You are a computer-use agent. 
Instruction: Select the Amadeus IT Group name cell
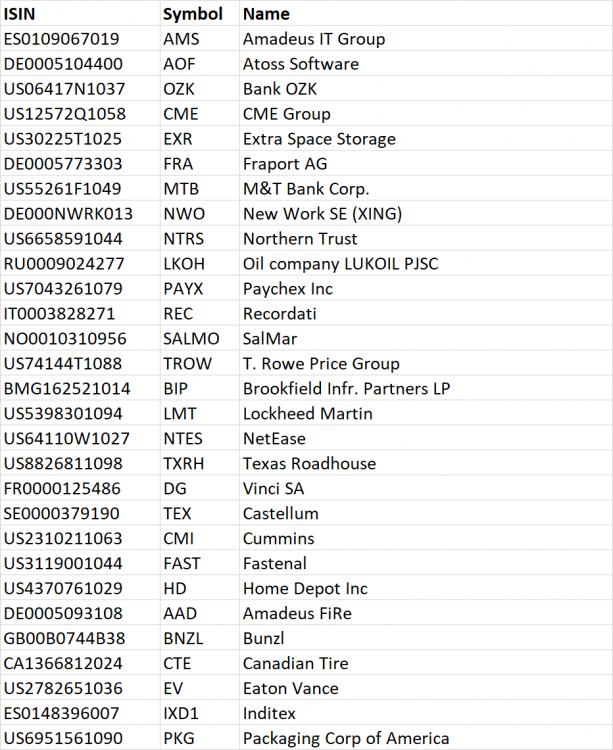point(314,39)
